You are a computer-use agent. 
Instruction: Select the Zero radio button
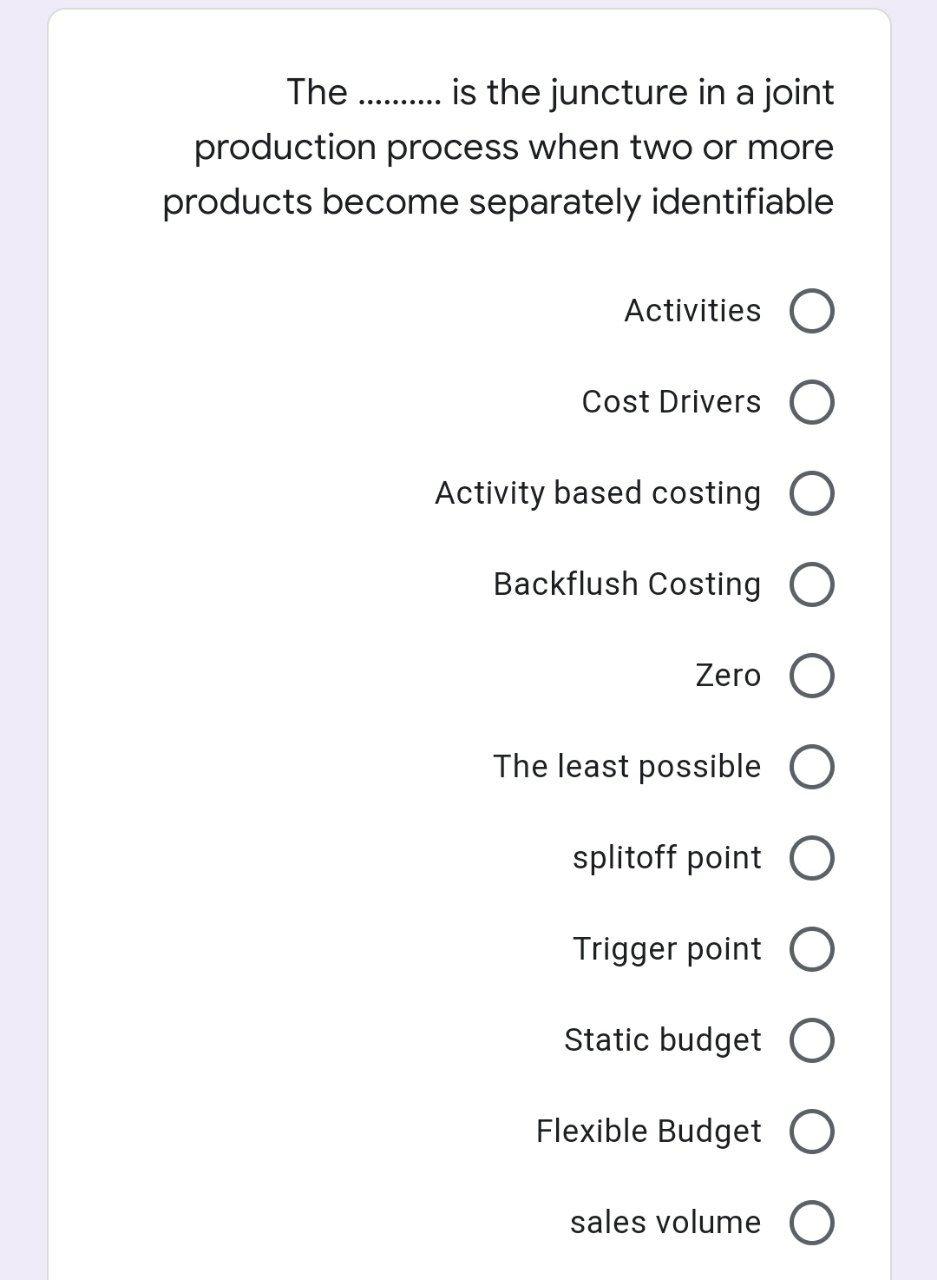coord(810,675)
